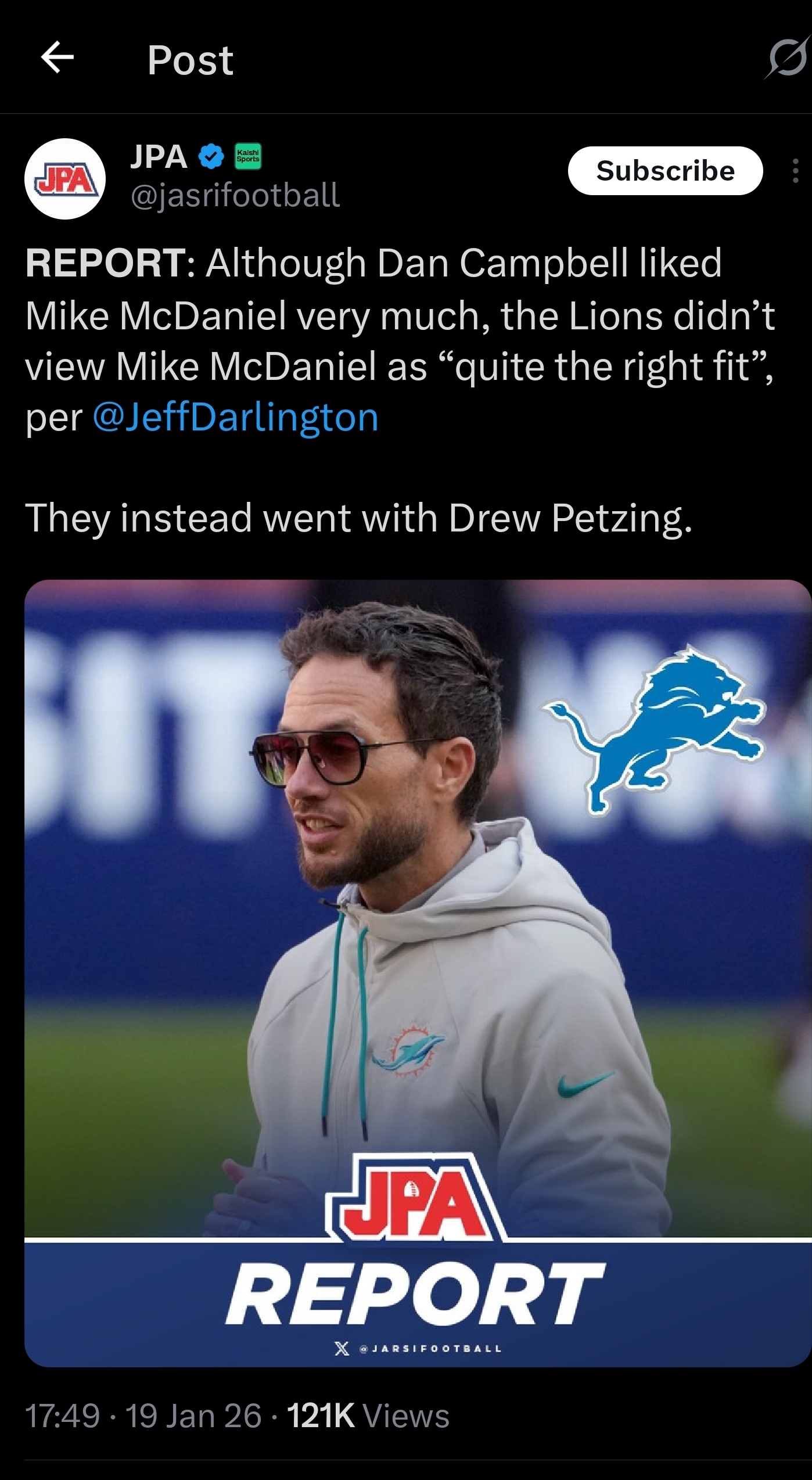The width and height of the screenshot is (812, 1480).
Task: Tap the 19 Jan 26 date
Action: [193, 1416]
